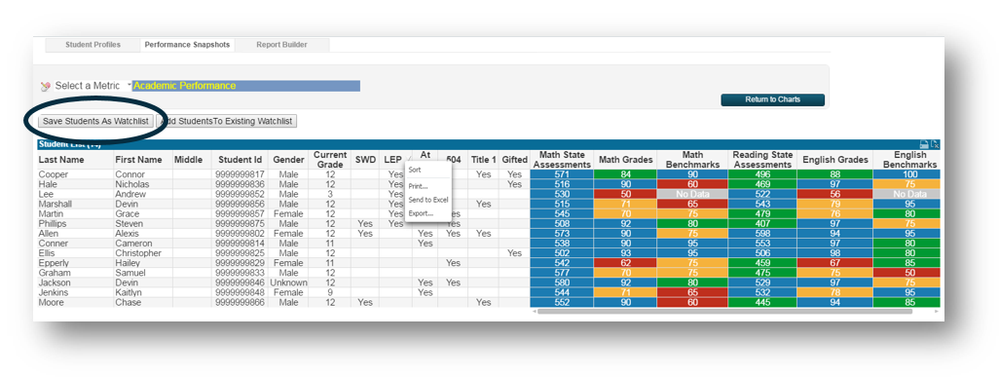Click the Title 1 column header
This screenshot has height=380, width=999.
pyautogui.click(x=484, y=159)
